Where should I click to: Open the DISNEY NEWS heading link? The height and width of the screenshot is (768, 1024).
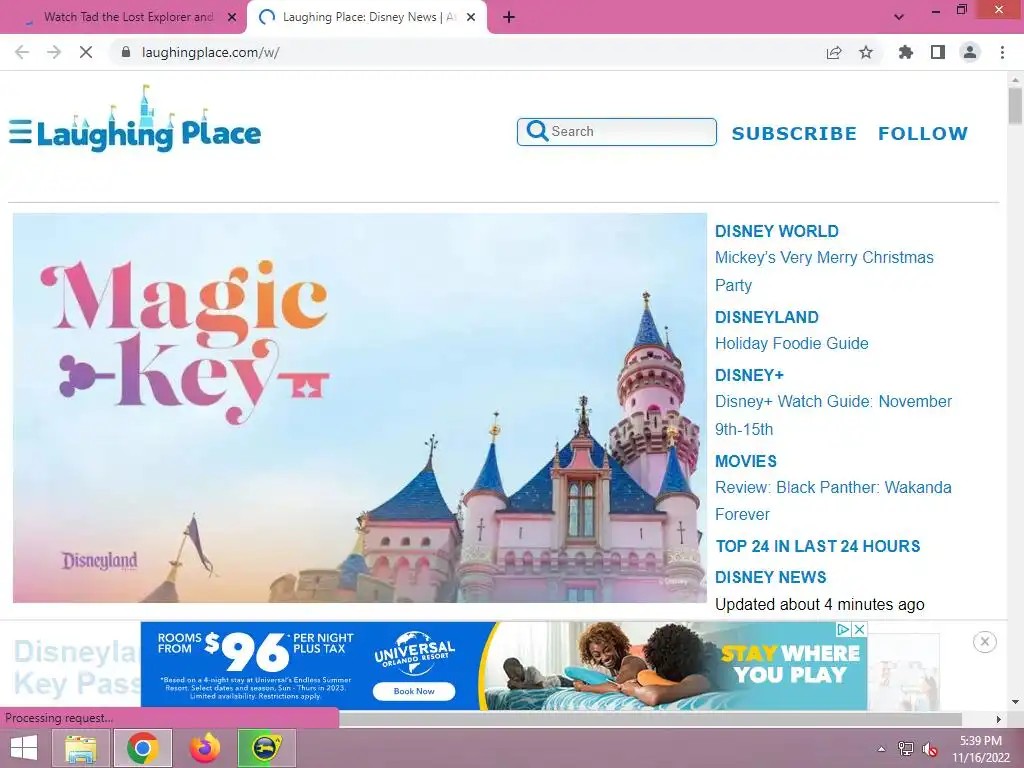click(x=771, y=577)
